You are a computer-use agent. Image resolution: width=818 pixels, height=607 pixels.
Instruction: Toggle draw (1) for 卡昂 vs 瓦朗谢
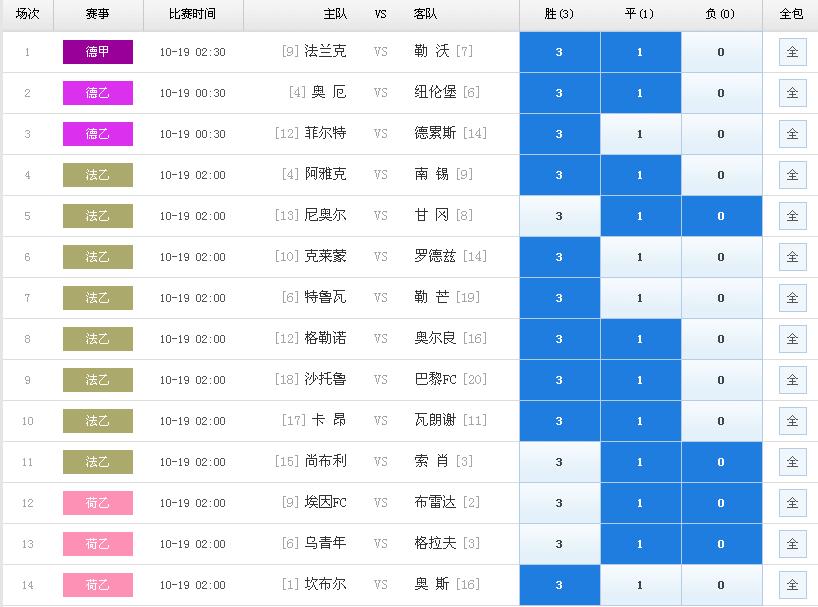click(641, 421)
